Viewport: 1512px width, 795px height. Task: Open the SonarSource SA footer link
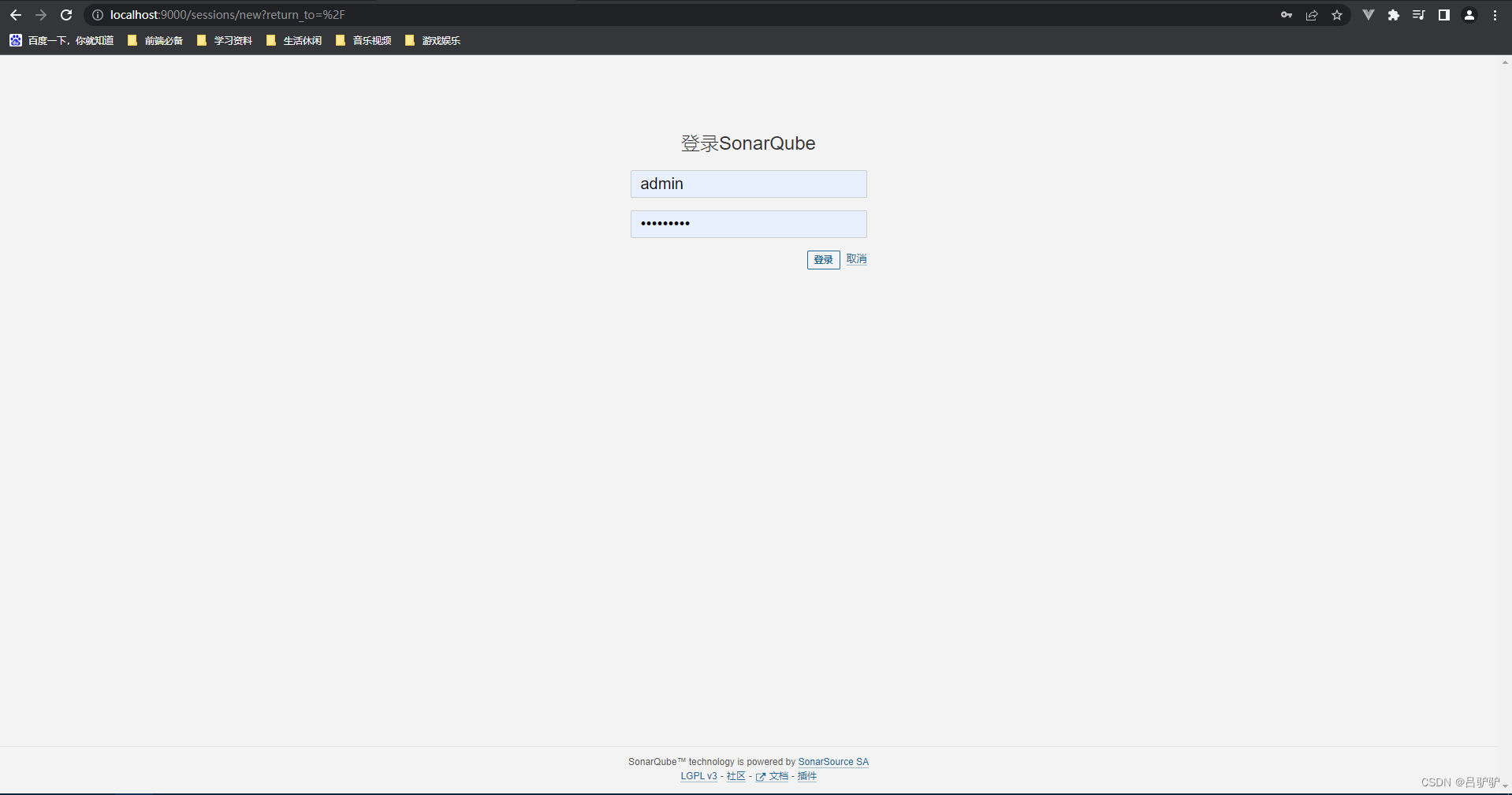click(833, 762)
